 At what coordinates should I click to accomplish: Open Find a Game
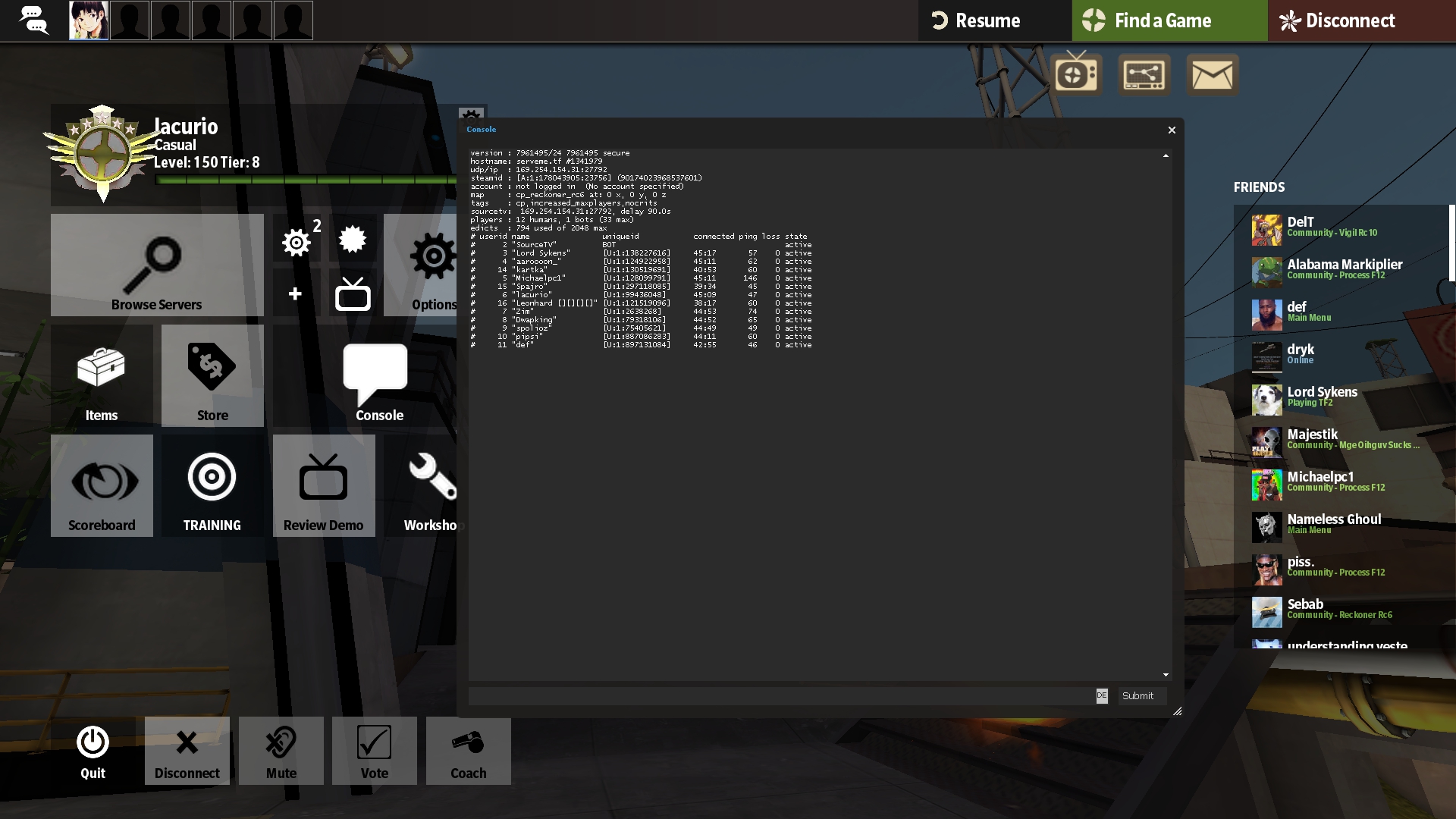click(1169, 20)
